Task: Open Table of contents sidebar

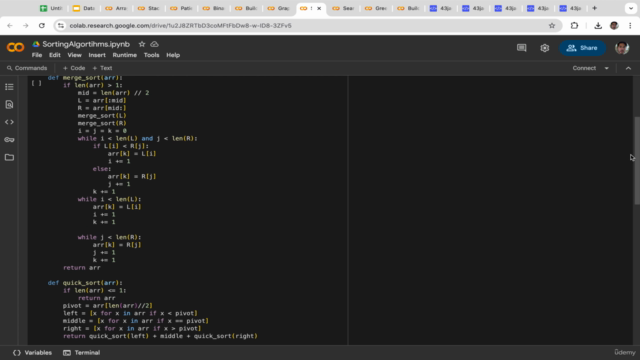Action: coord(9,87)
